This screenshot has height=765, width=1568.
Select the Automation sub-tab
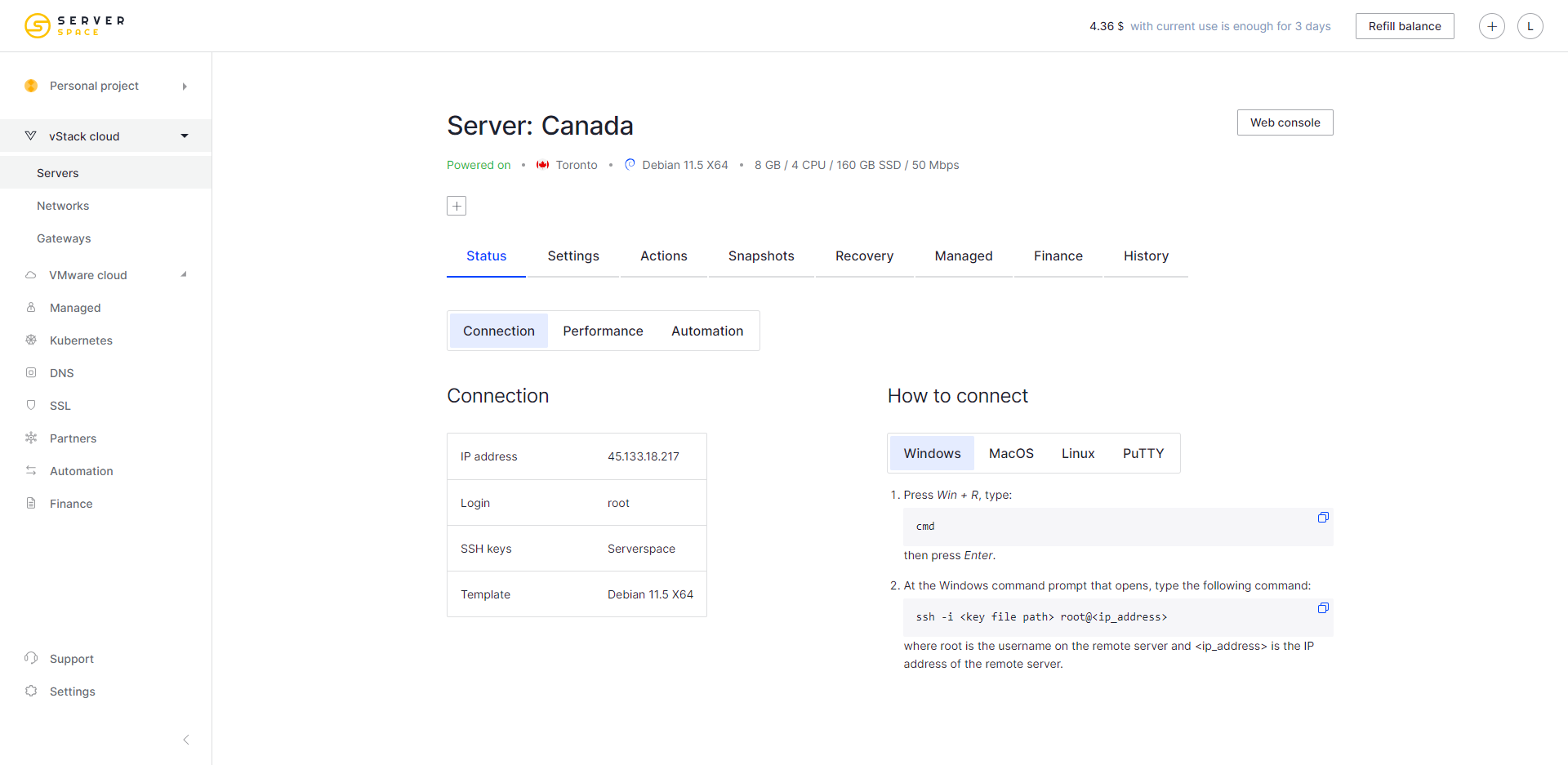point(707,331)
